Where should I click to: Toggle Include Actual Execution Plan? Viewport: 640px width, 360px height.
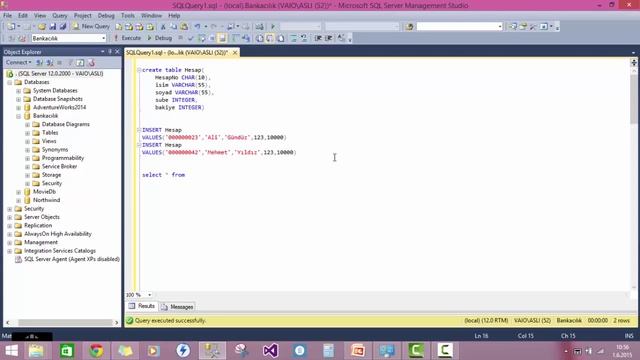(236, 38)
